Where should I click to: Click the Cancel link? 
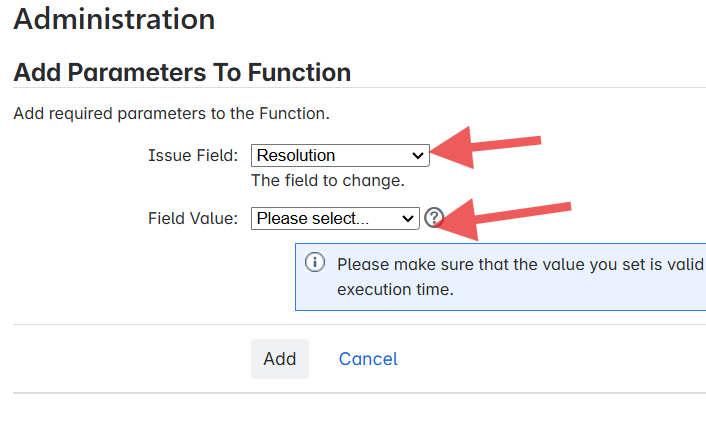pyautogui.click(x=368, y=359)
